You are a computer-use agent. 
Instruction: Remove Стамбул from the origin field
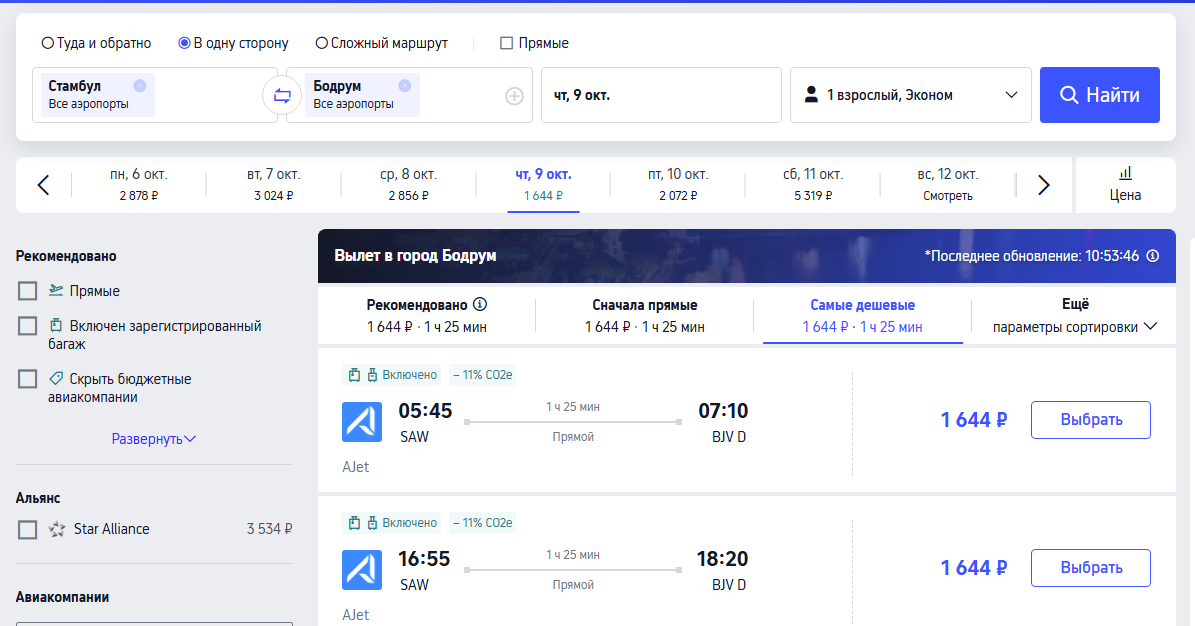point(139,85)
